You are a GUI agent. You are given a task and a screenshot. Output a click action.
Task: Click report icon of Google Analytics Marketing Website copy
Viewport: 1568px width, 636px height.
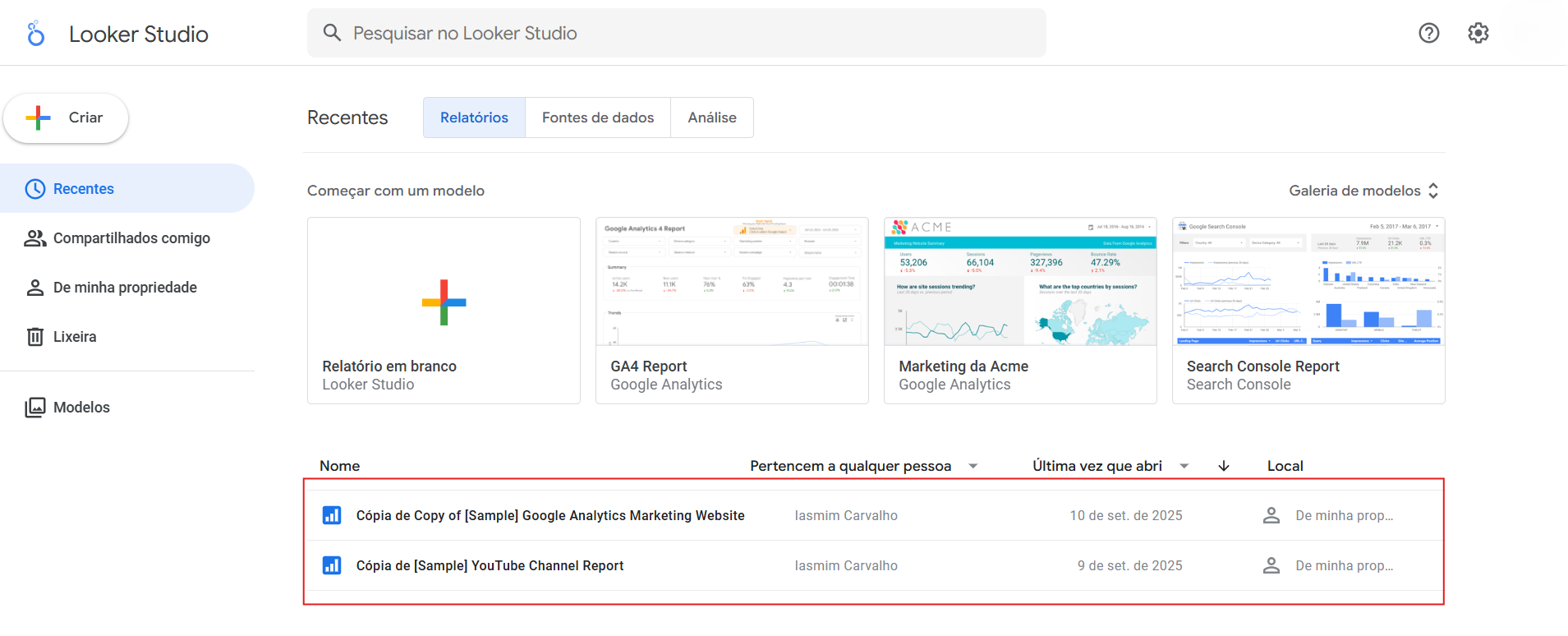[332, 515]
